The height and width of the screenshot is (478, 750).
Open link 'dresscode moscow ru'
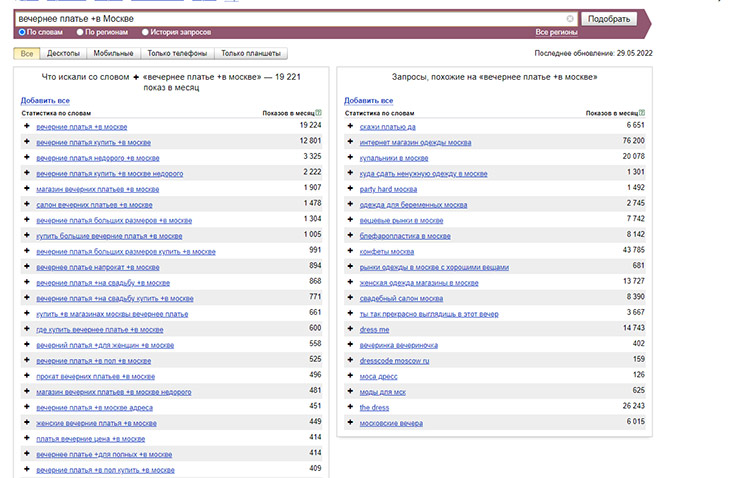[x=394, y=361]
